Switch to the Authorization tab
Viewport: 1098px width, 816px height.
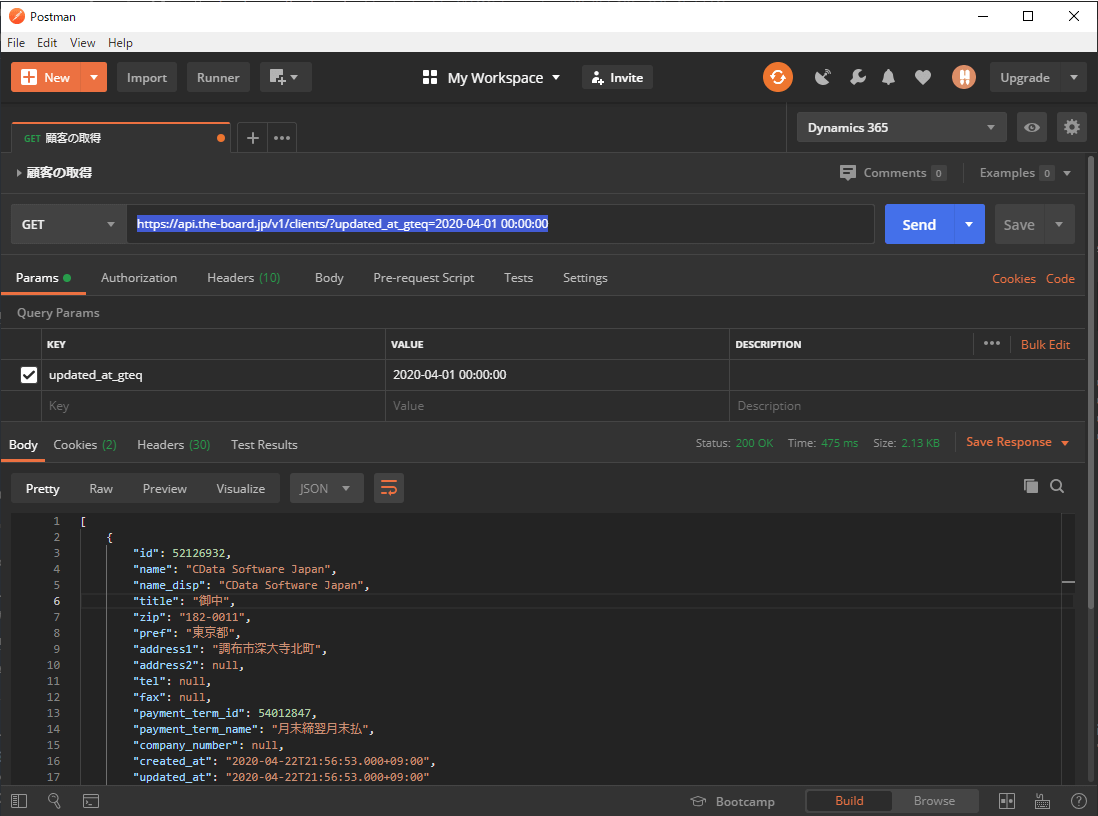[x=139, y=278]
